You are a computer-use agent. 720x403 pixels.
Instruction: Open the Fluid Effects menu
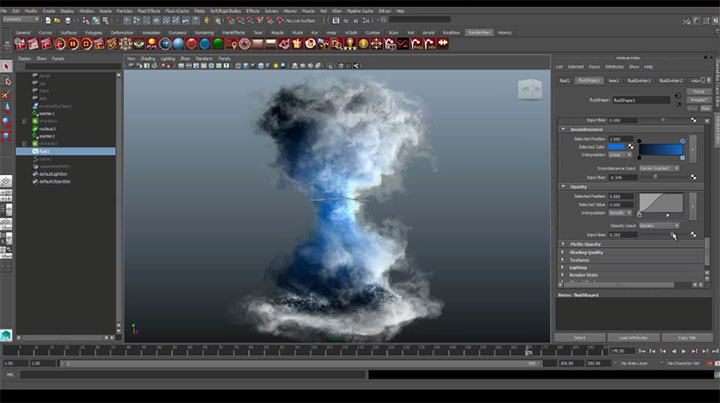(x=149, y=11)
